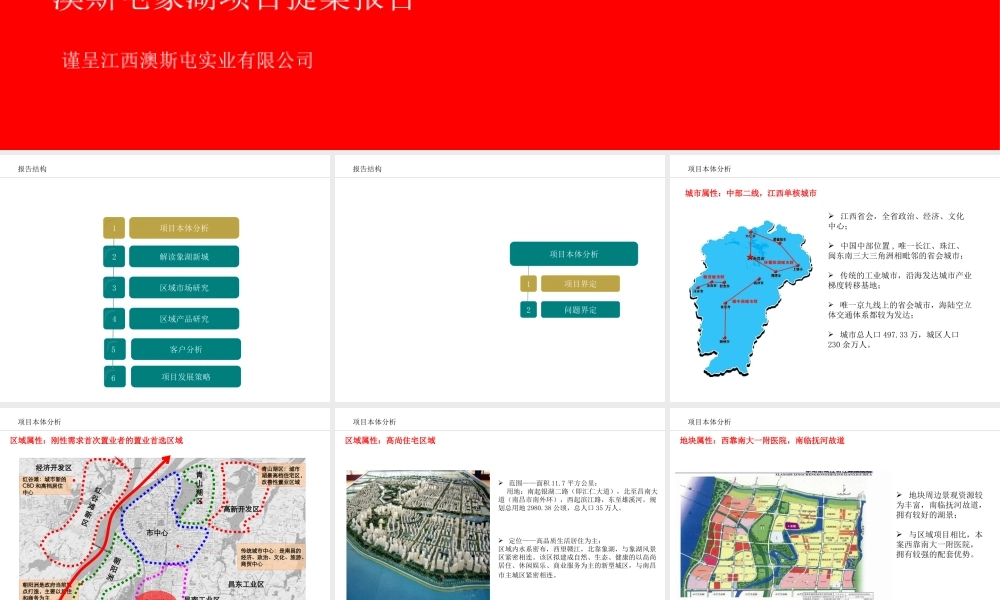Click number 1 box beside 项目本体分析 in six-item outline

pyautogui.click(x=114, y=228)
